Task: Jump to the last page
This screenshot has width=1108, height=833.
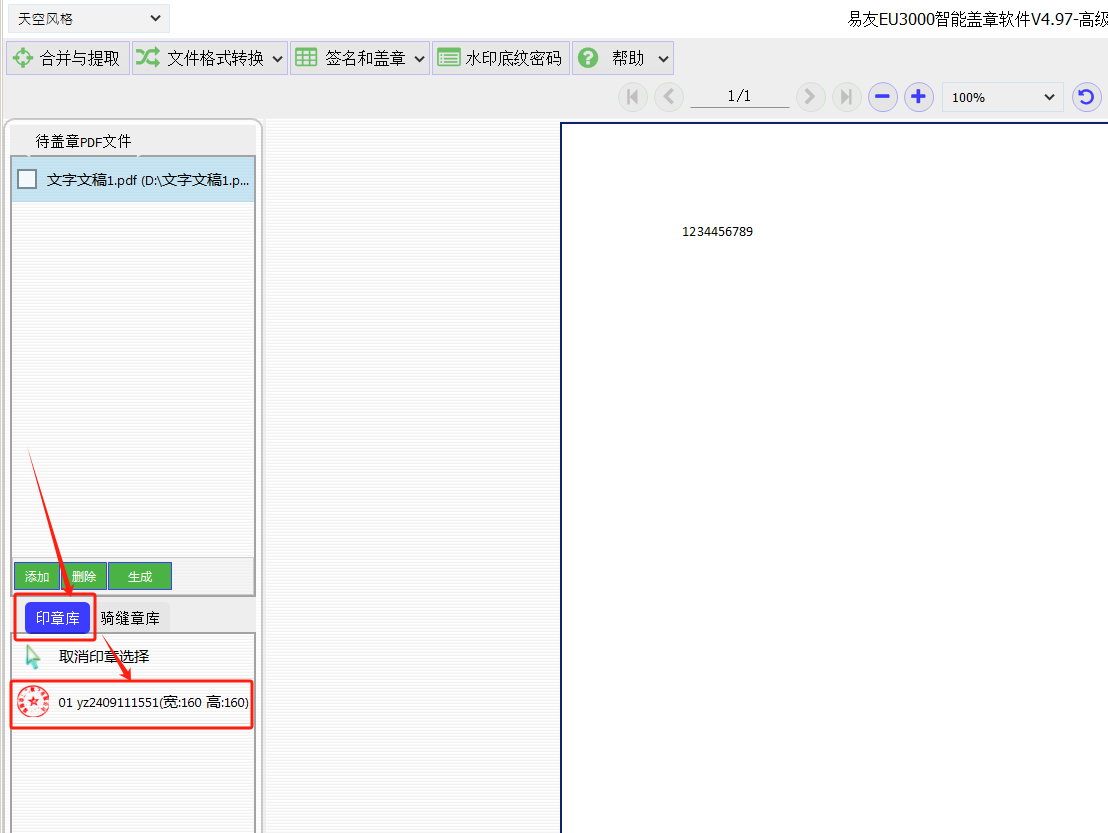Action: point(847,97)
